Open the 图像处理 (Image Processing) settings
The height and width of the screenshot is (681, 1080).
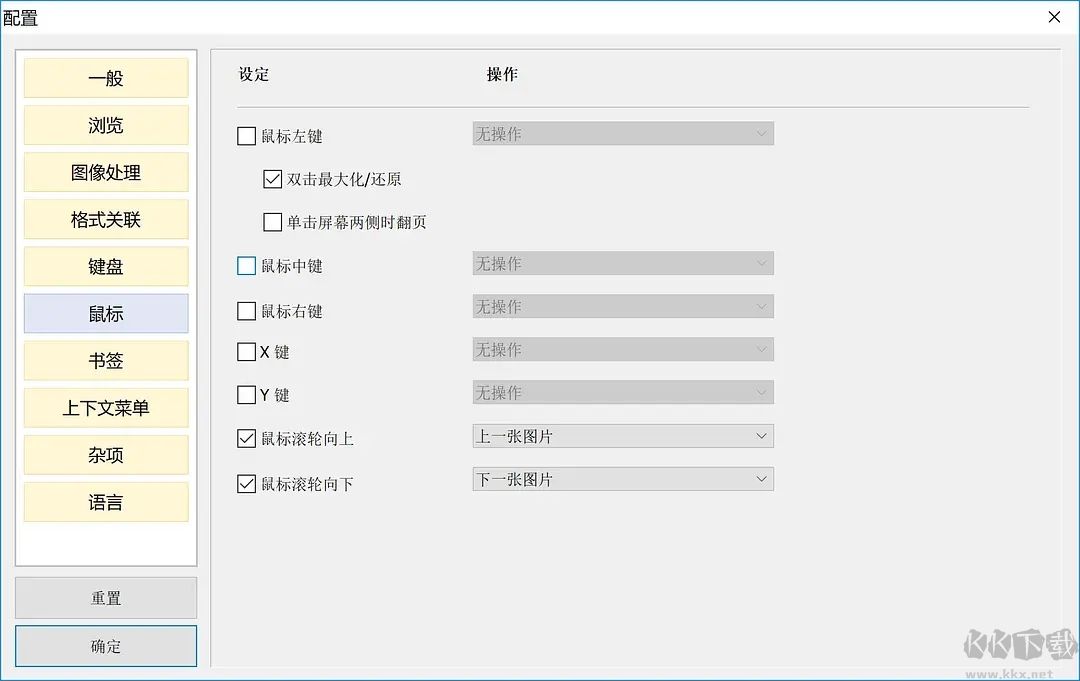click(x=105, y=172)
